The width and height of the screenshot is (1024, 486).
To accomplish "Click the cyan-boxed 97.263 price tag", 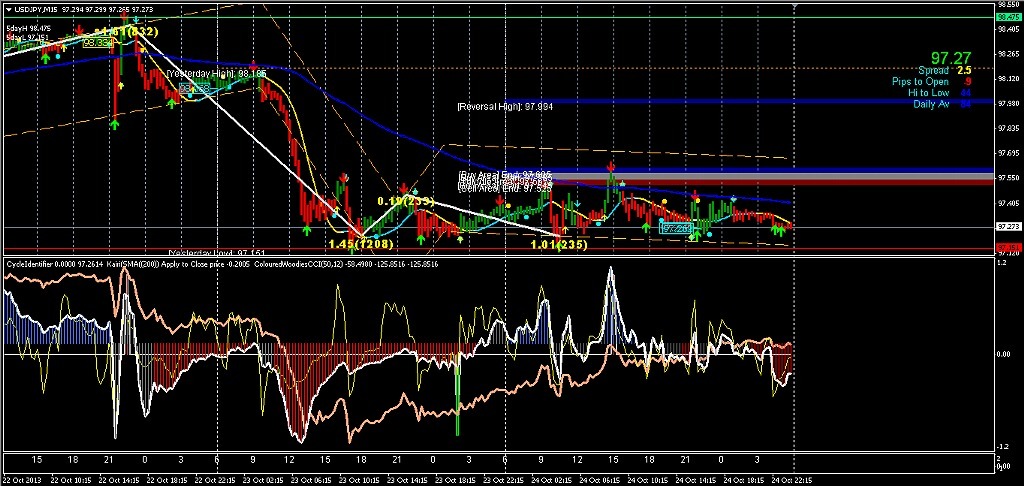I will (x=675, y=229).
